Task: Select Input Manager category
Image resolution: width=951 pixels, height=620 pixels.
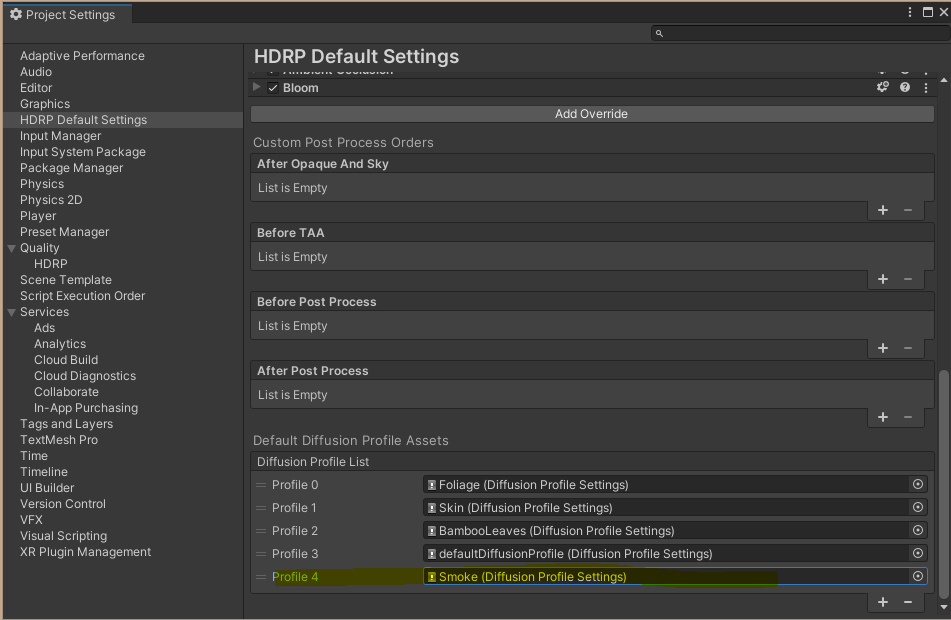Action: [x=61, y=136]
